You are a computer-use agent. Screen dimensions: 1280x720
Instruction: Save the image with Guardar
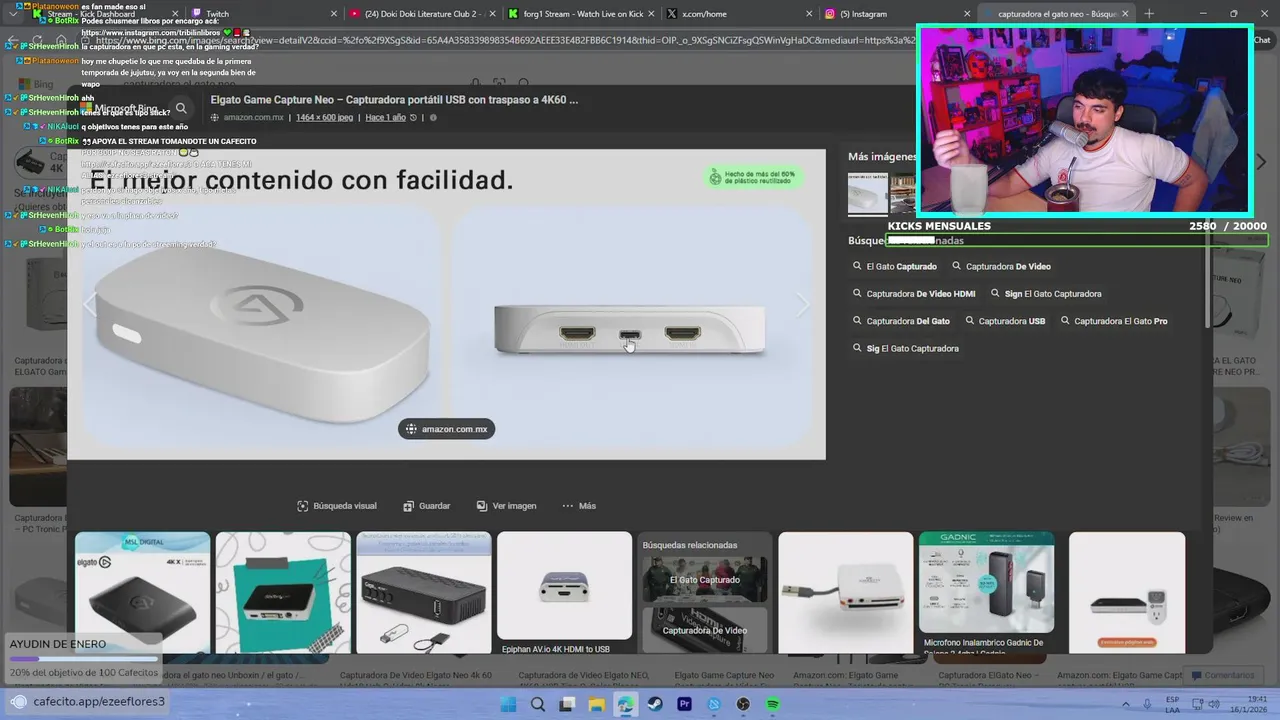(426, 506)
